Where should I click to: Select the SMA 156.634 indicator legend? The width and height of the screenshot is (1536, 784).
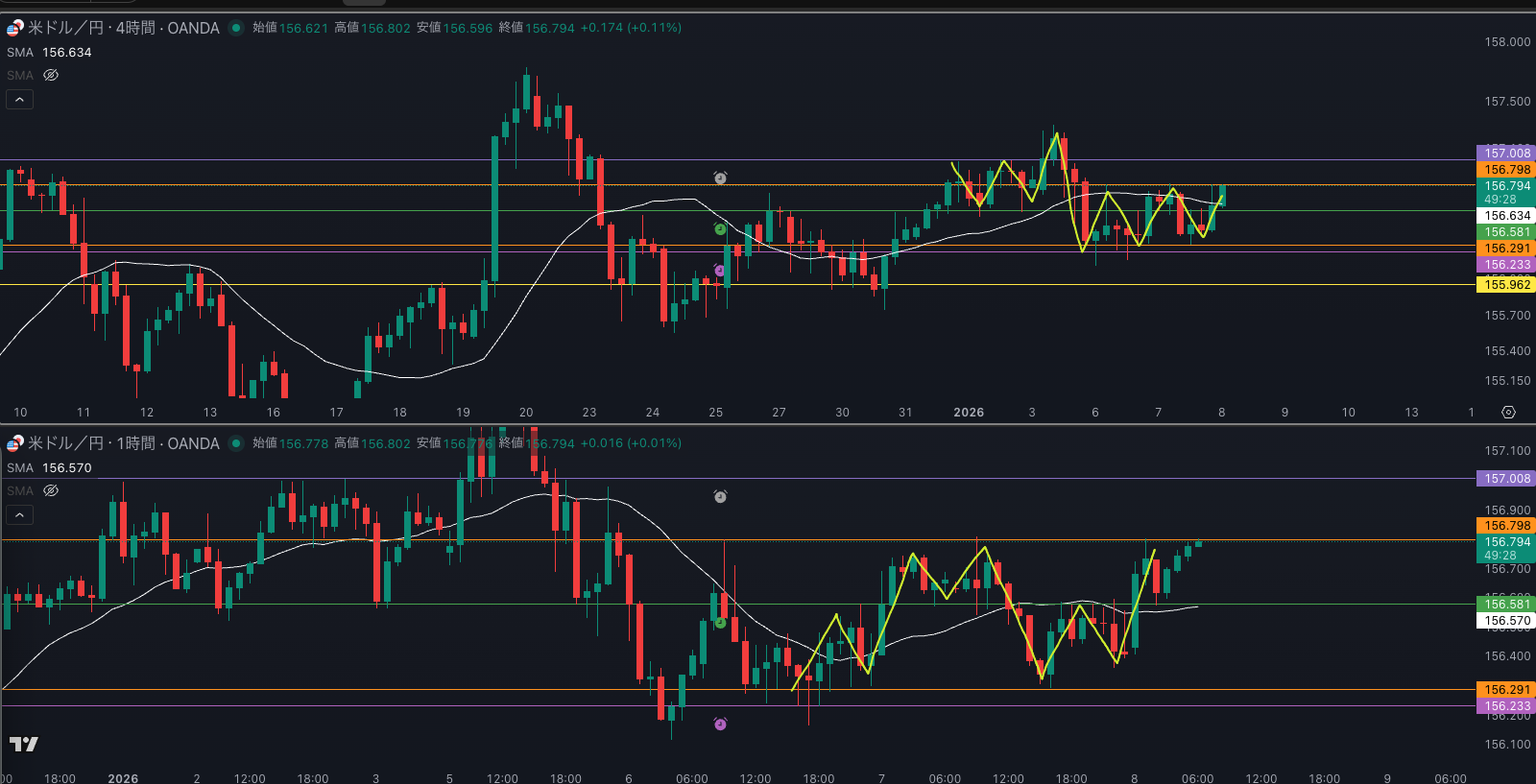[x=49, y=53]
